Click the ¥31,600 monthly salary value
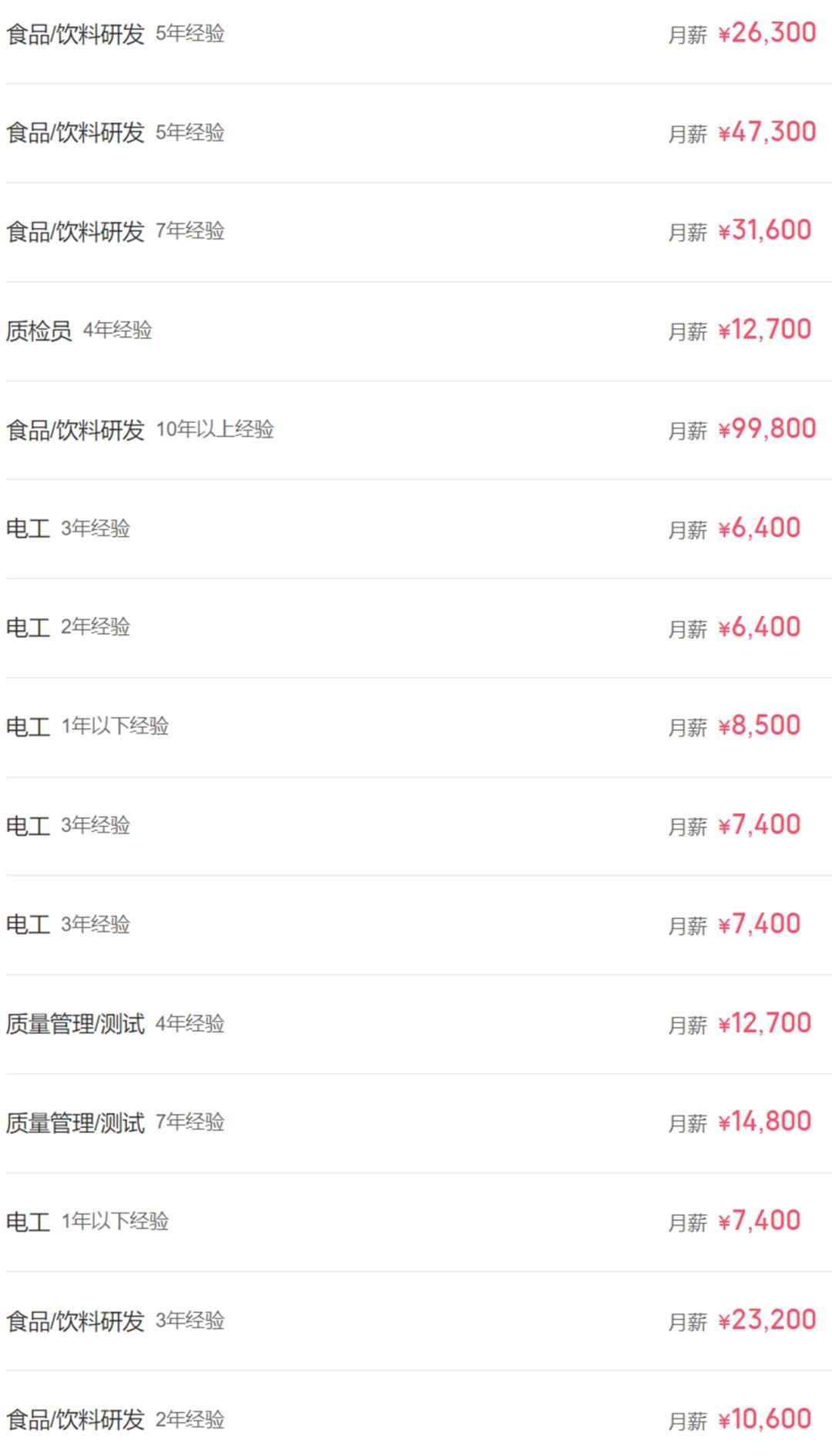 tap(764, 230)
